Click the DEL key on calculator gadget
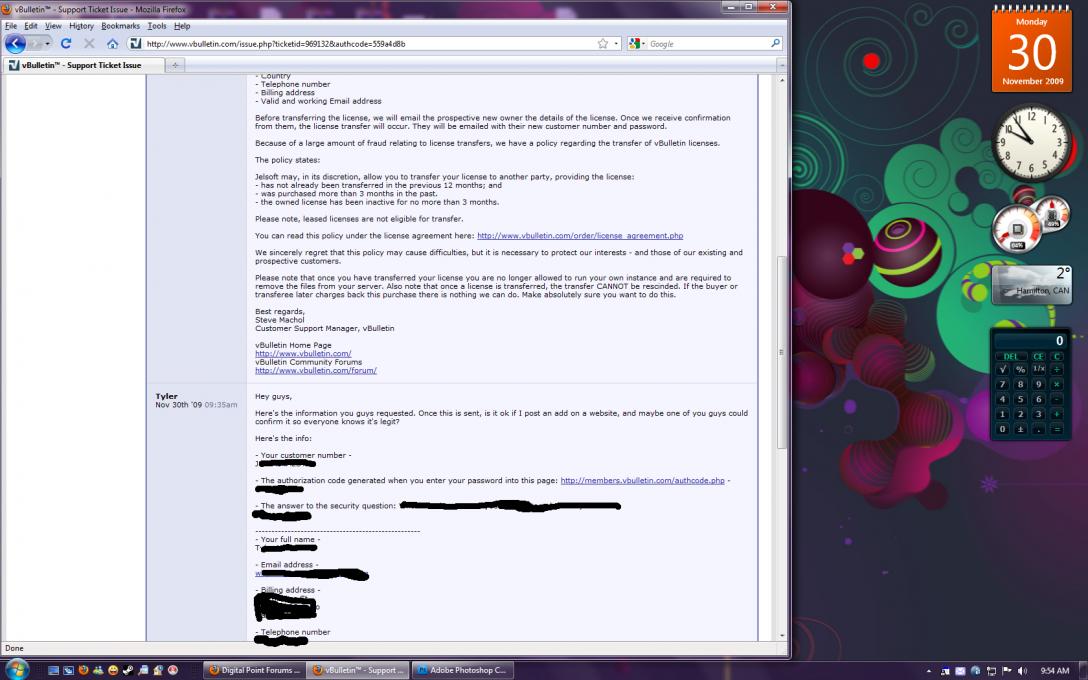This screenshot has width=1088, height=680. 1011,356
